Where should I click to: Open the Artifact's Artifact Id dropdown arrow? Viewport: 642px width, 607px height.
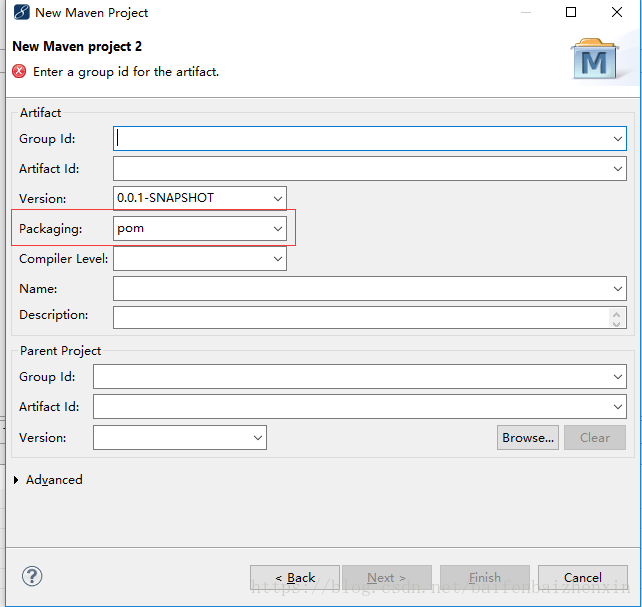617,169
